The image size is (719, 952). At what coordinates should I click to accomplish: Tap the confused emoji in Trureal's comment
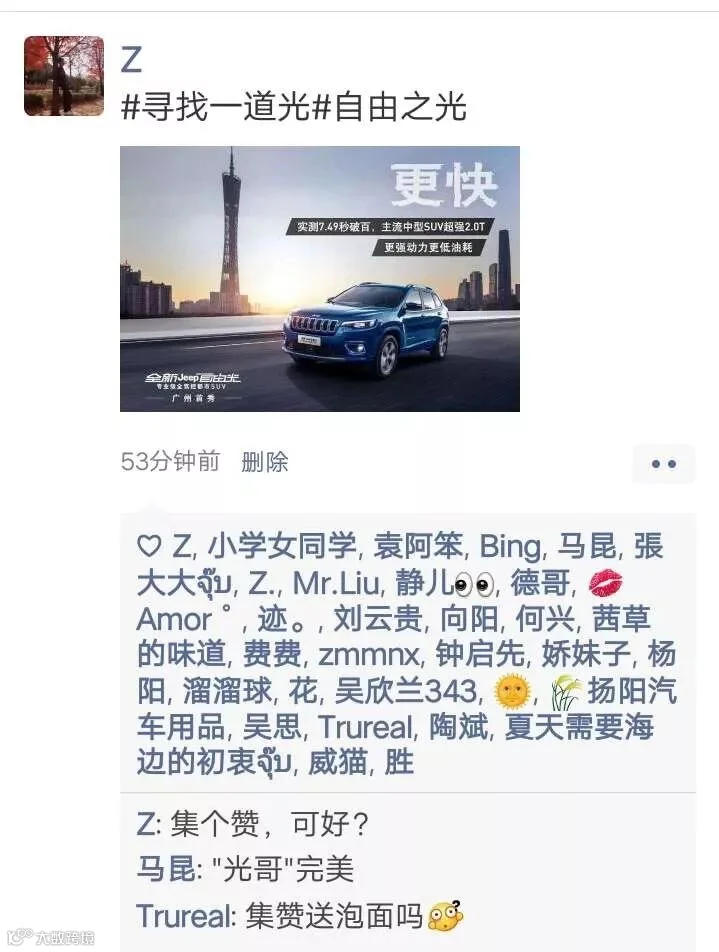tap(445, 916)
